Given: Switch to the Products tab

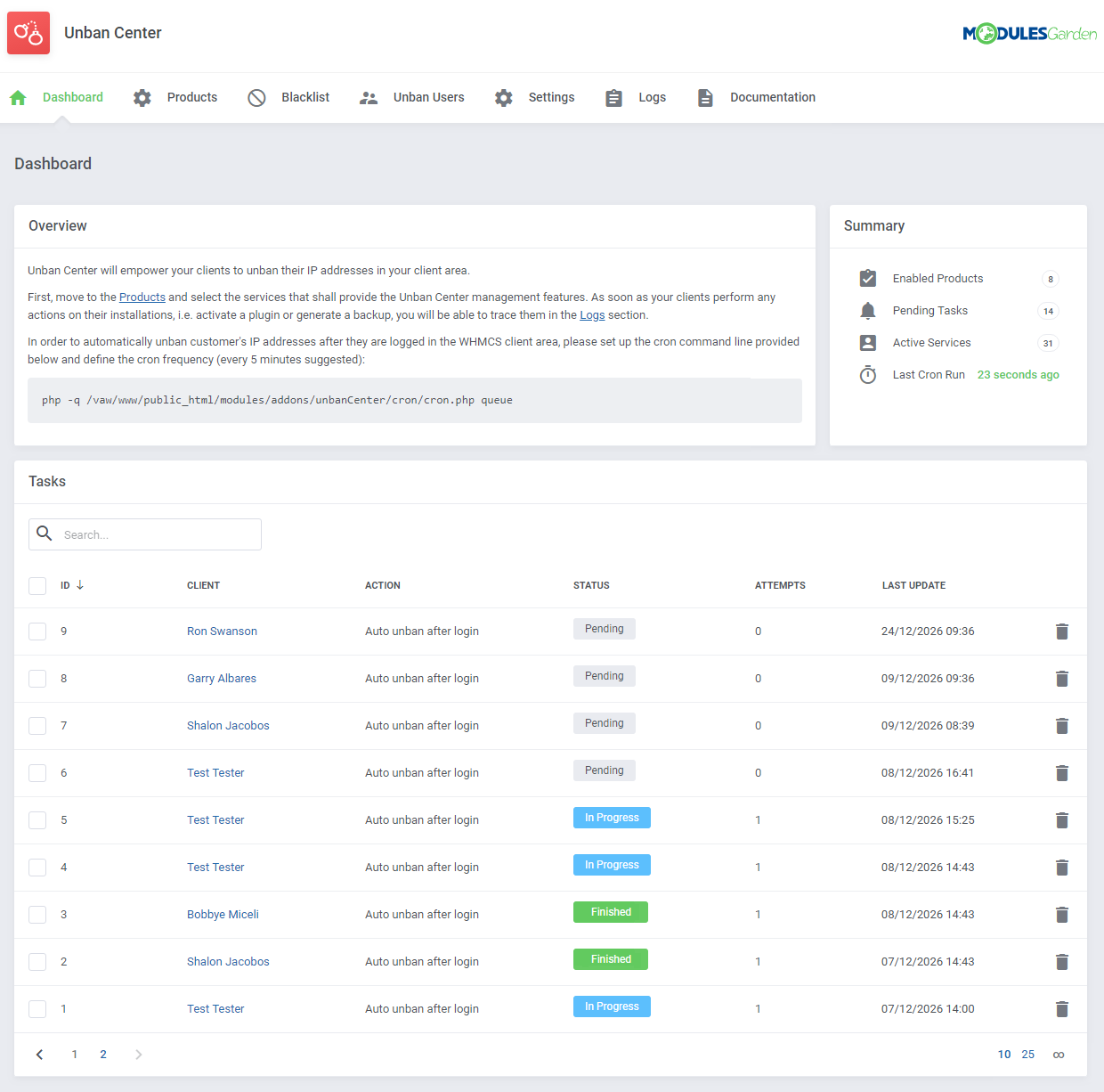Looking at the screenshot, I should (x=192, y=97).
